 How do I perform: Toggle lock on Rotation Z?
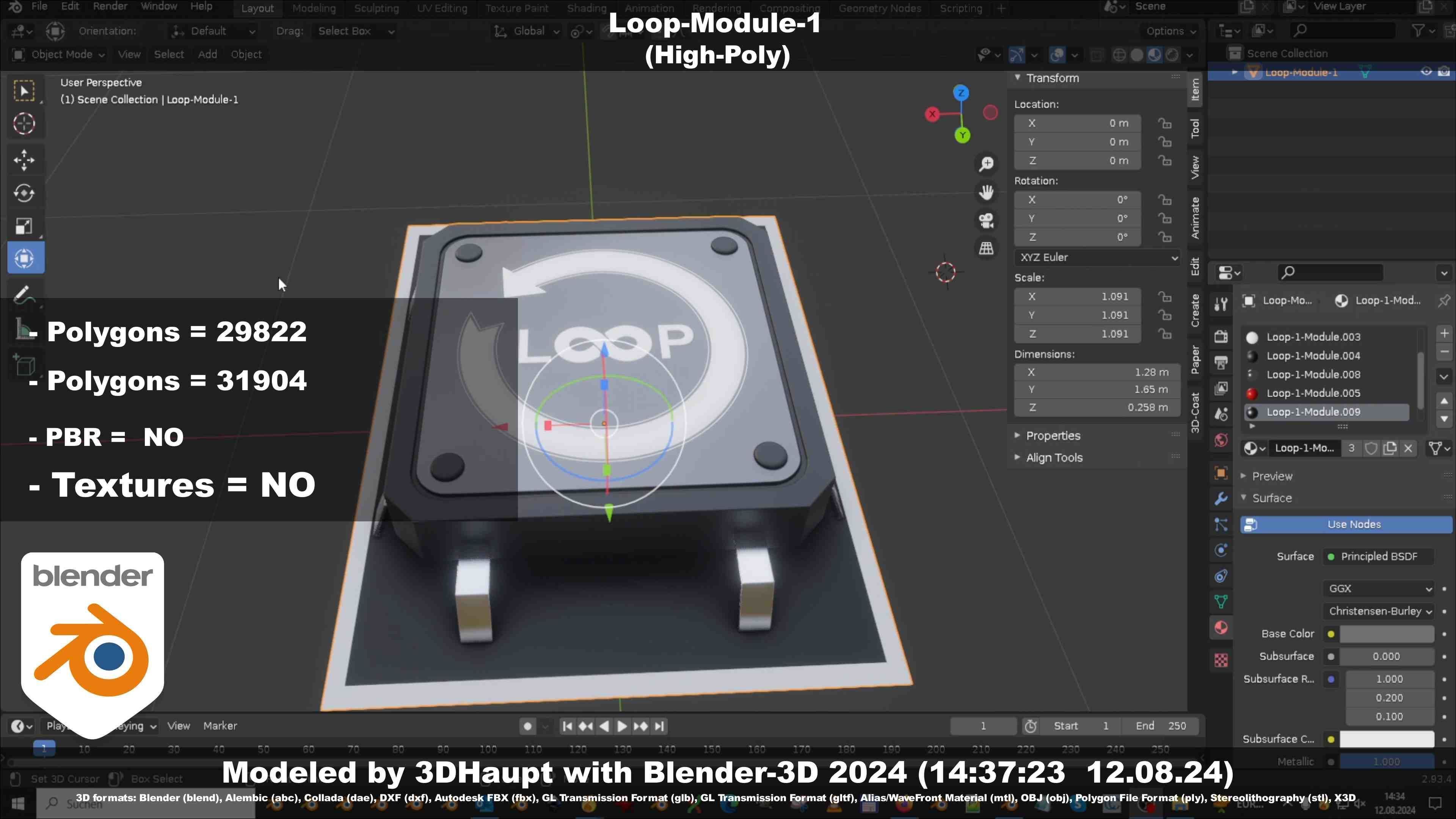(1164, 237)
